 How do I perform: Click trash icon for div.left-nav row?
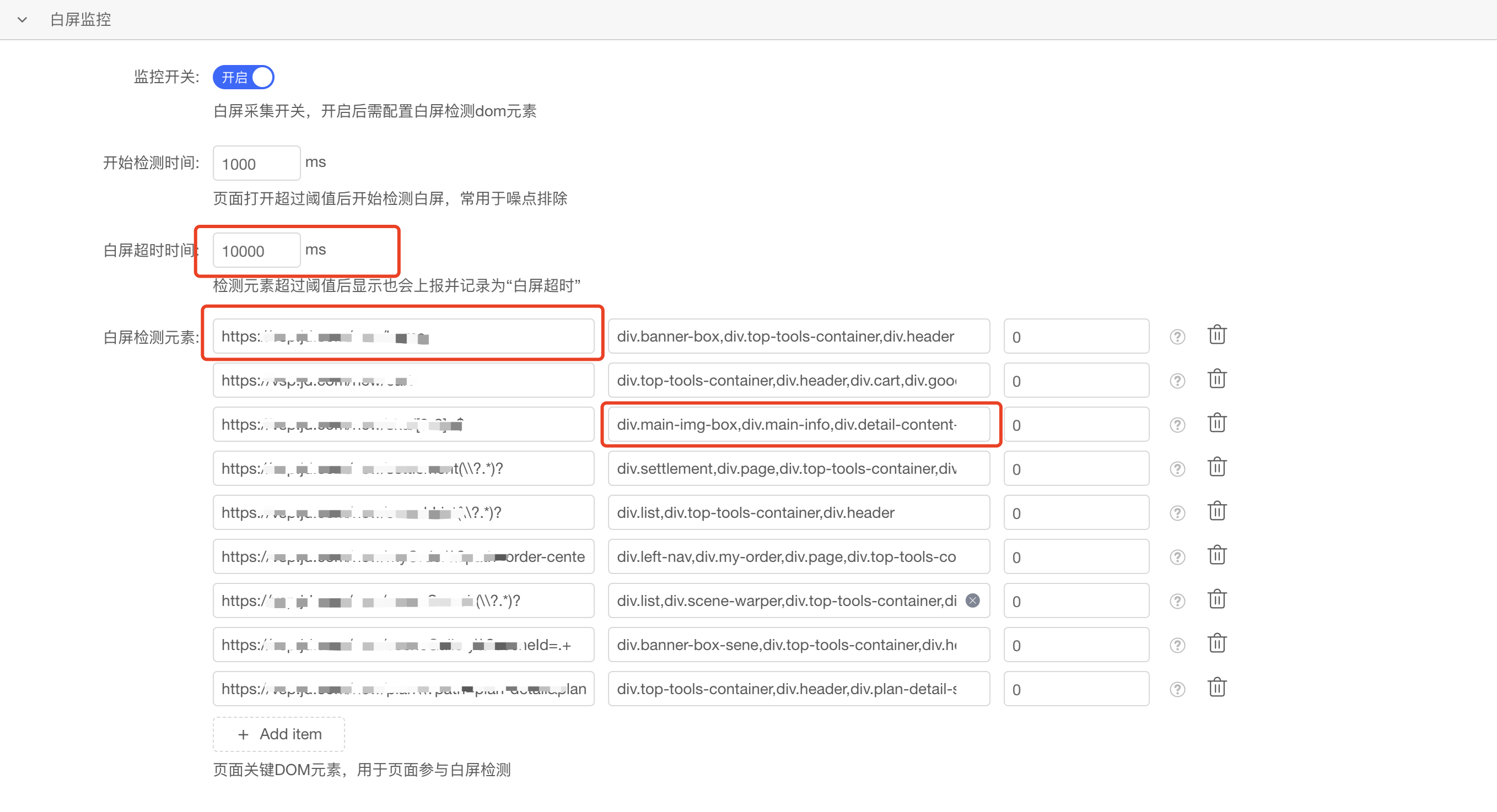[1216, 556]
